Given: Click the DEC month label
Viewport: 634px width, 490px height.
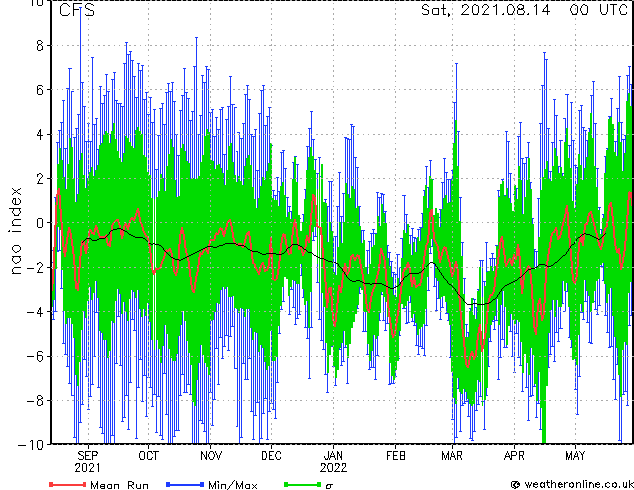Looking at the screenshot, I should coord(271,456).
